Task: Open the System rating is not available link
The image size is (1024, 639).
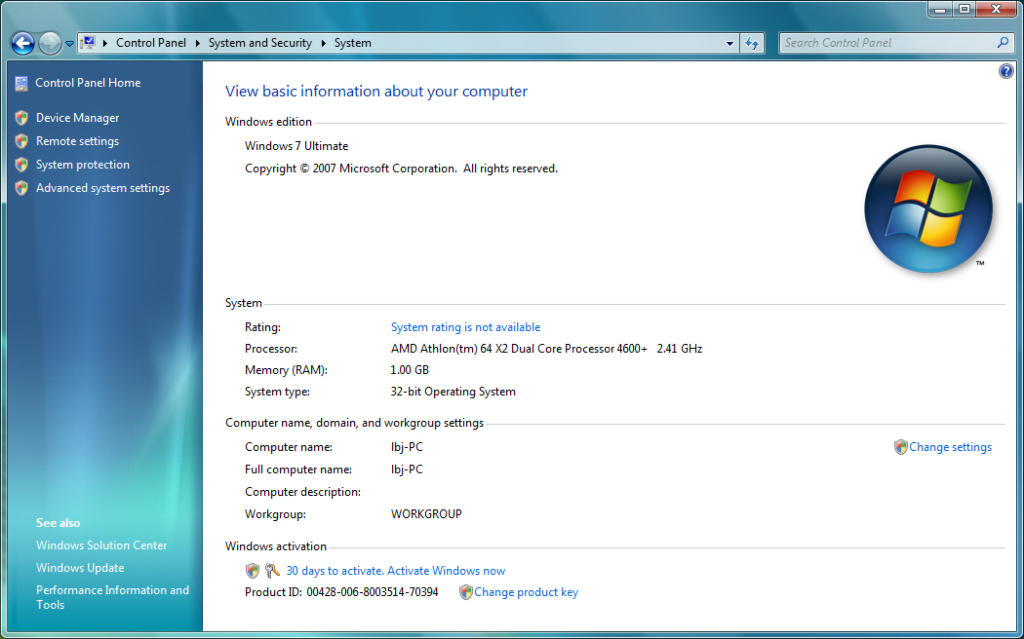Action: 466,327
